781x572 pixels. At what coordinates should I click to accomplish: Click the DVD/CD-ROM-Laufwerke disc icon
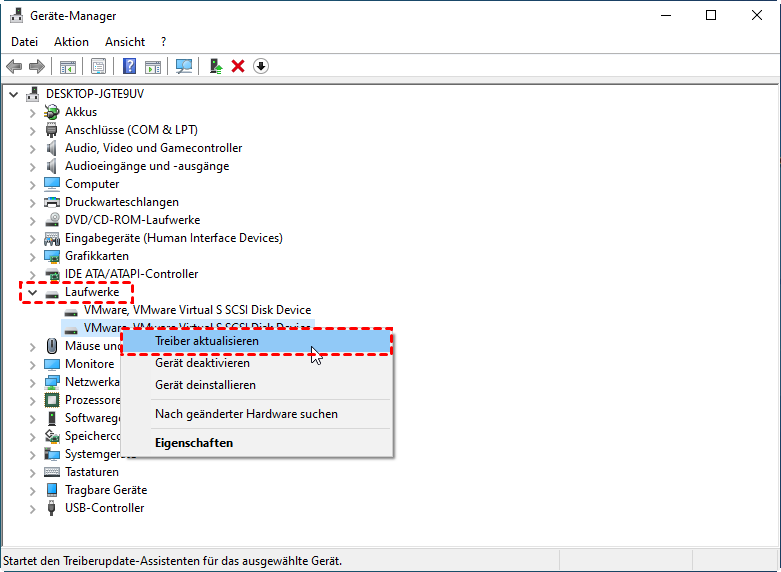[52, 220]
